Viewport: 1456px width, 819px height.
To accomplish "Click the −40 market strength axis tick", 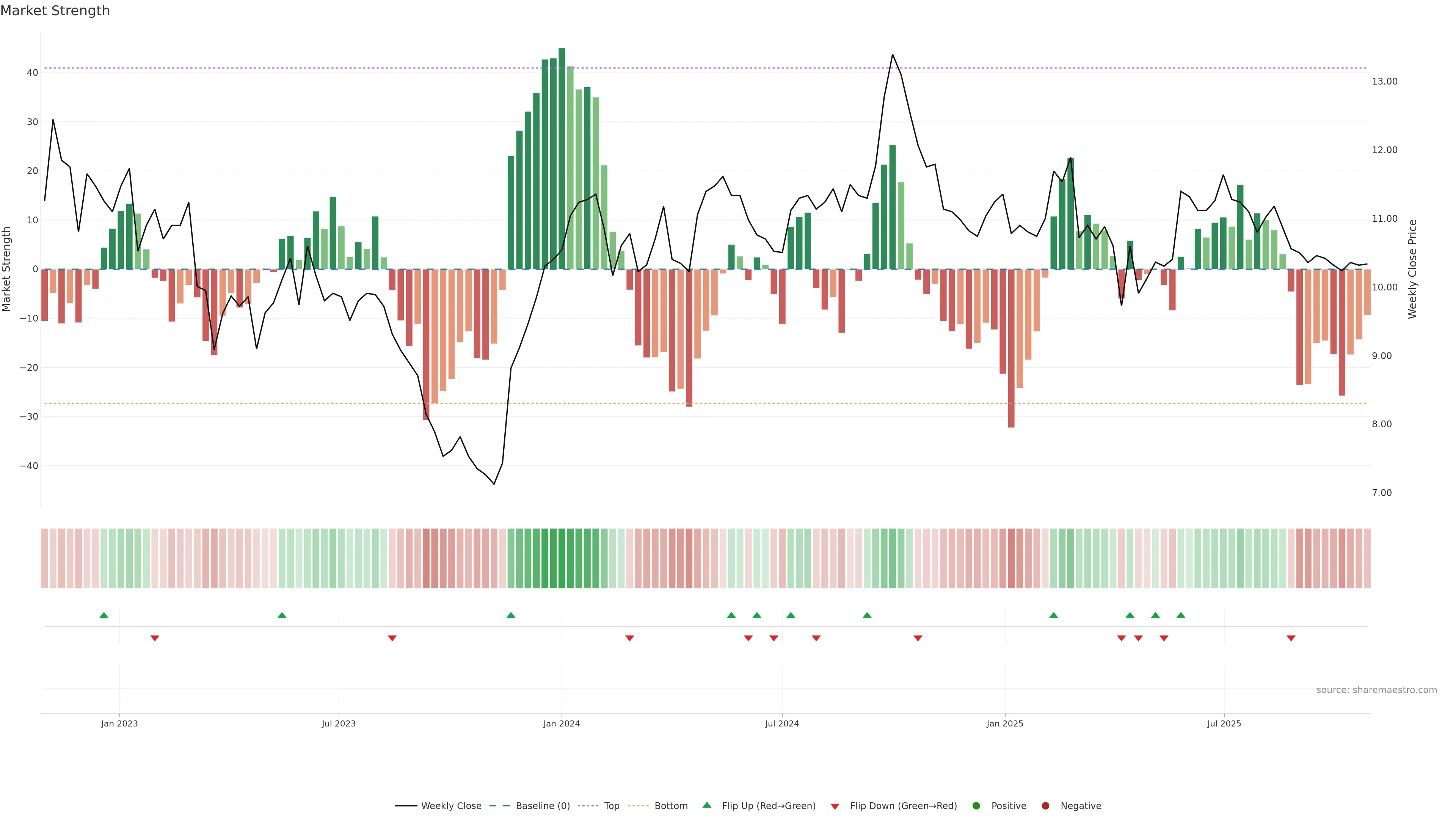I will tap(29, 466).
